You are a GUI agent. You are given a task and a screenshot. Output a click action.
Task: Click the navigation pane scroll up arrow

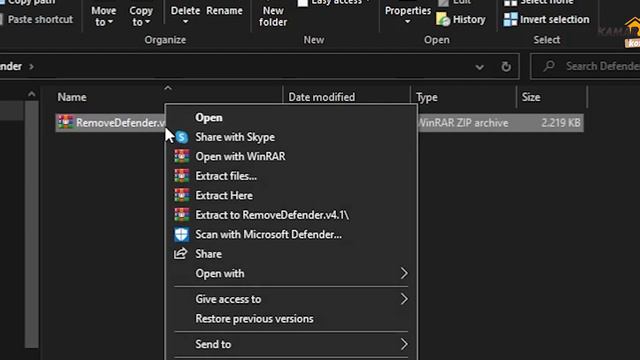pyautogui.click(x=31, y=94)
